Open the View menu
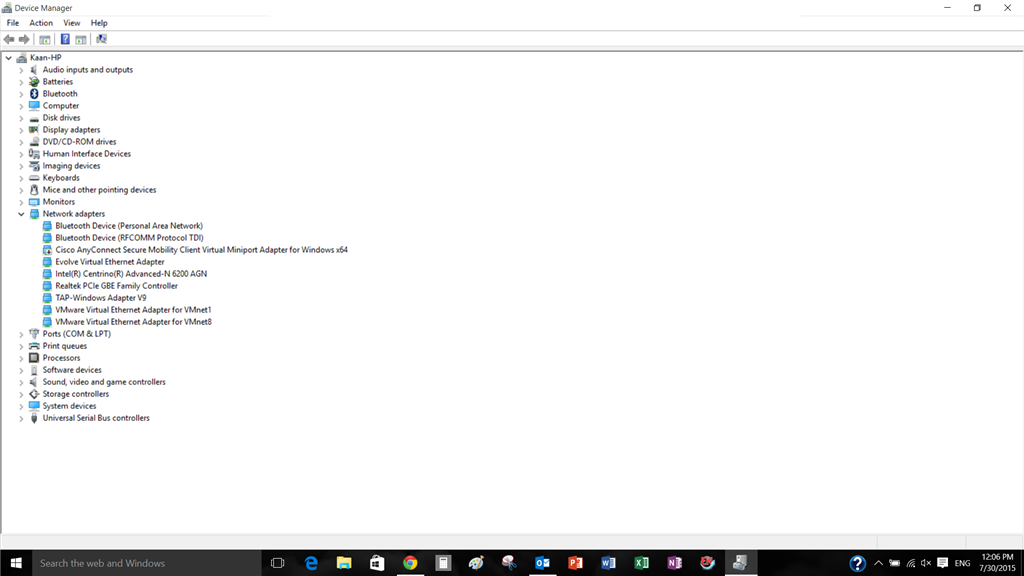 pyautogui.click(x=72, y=23)
